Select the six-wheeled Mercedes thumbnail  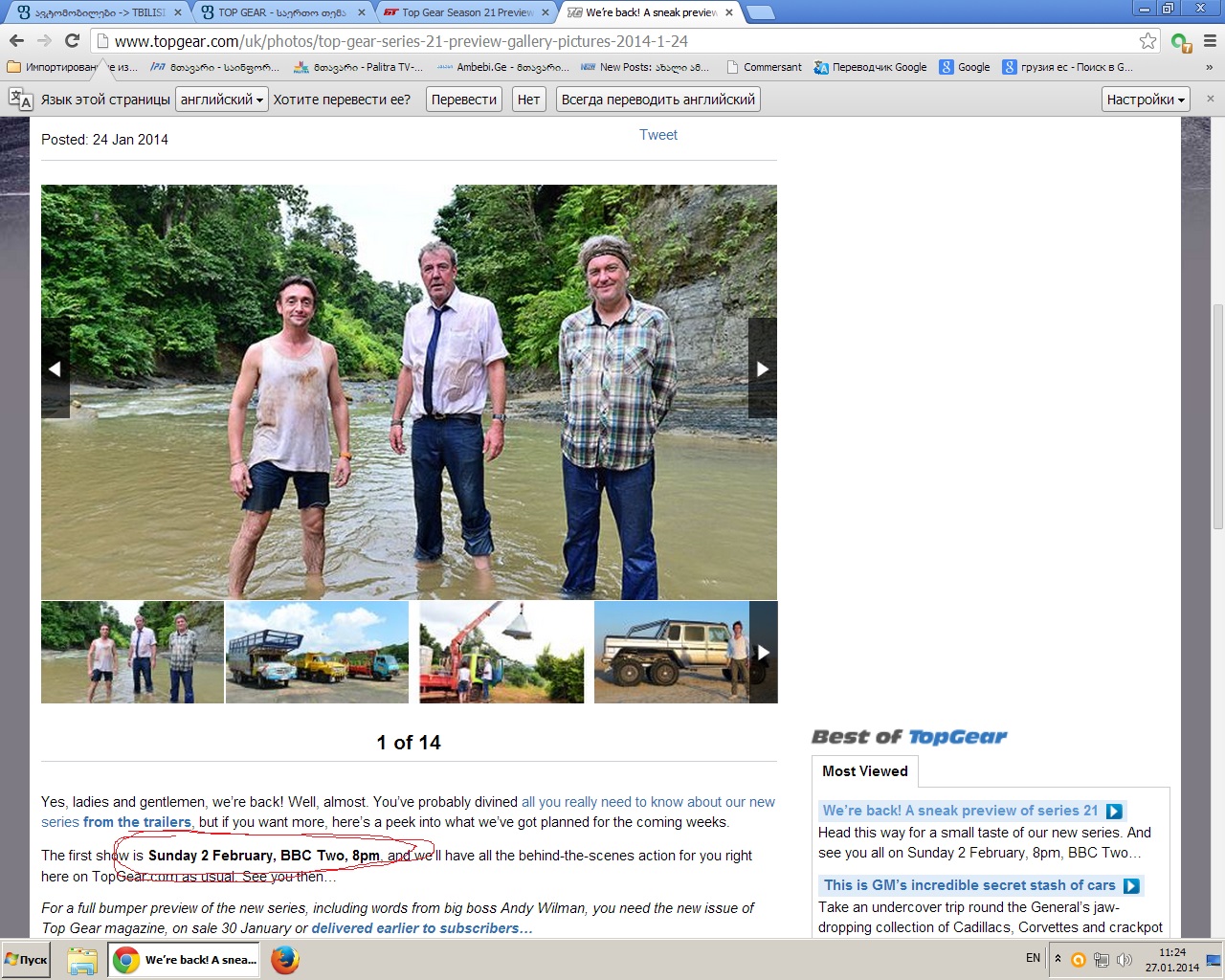(x=672, y=653)
